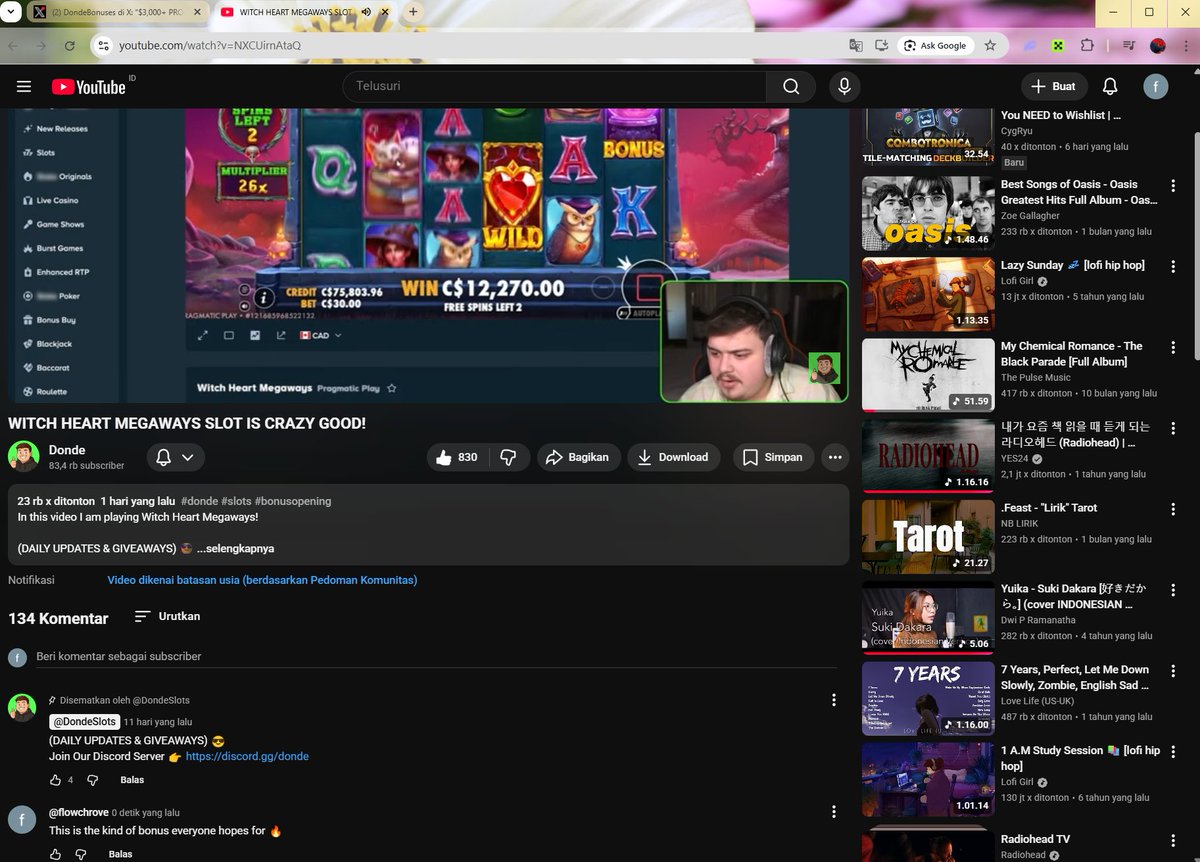The image size is (1200, 862).
Task: Open options menu for 7 Years video
Action: (1174, 670)
